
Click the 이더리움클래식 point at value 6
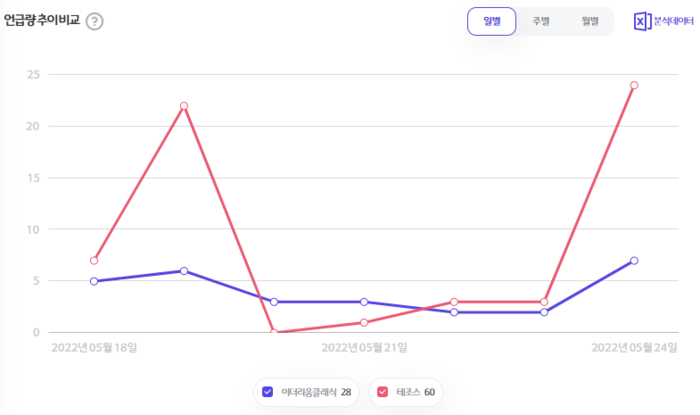(184, 271)
